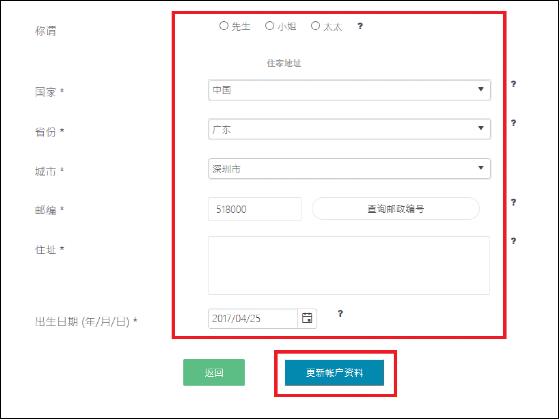The width and height of the screenshot is (560, 420).
Task: Click the help question mark beside the 住址 textbox
Action: click(x=513, y=241)
